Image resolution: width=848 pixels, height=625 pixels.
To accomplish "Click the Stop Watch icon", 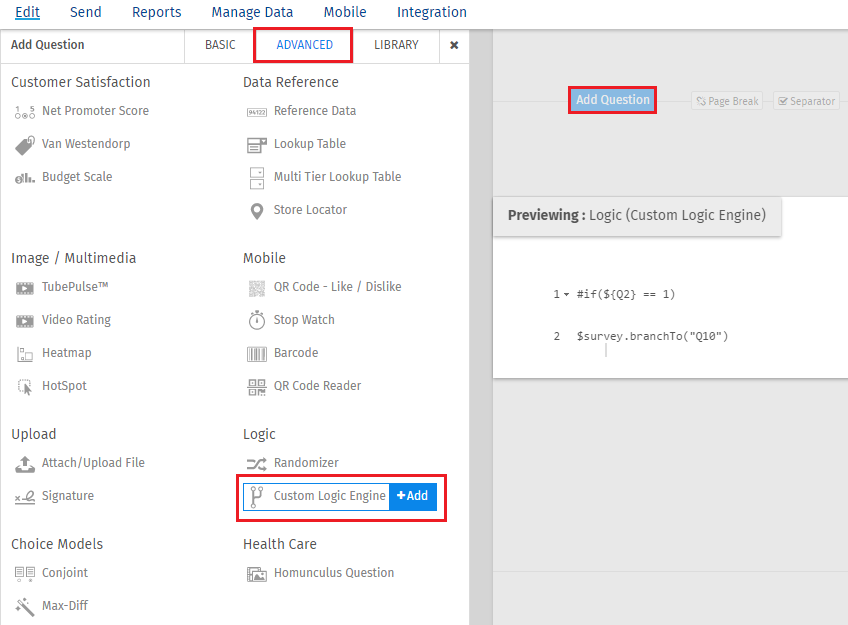I will click(x=256, y=321).
